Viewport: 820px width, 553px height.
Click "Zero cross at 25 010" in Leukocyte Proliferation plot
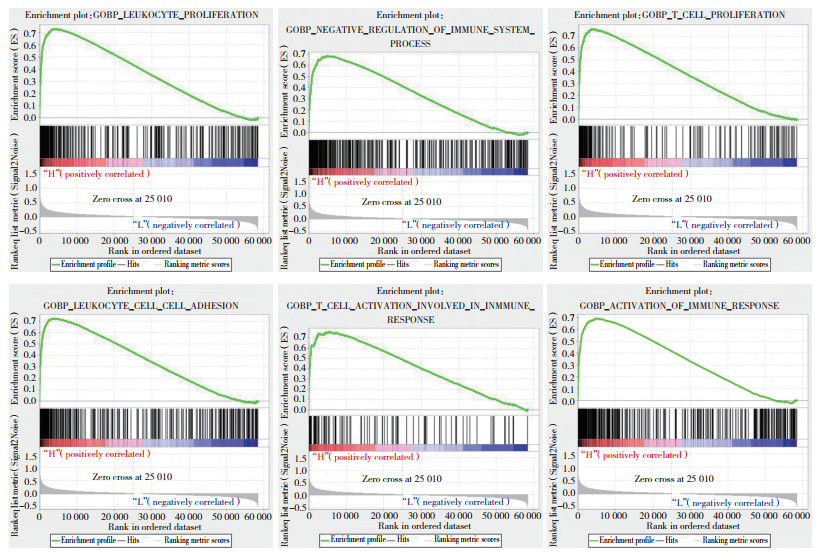pos(133,199)
